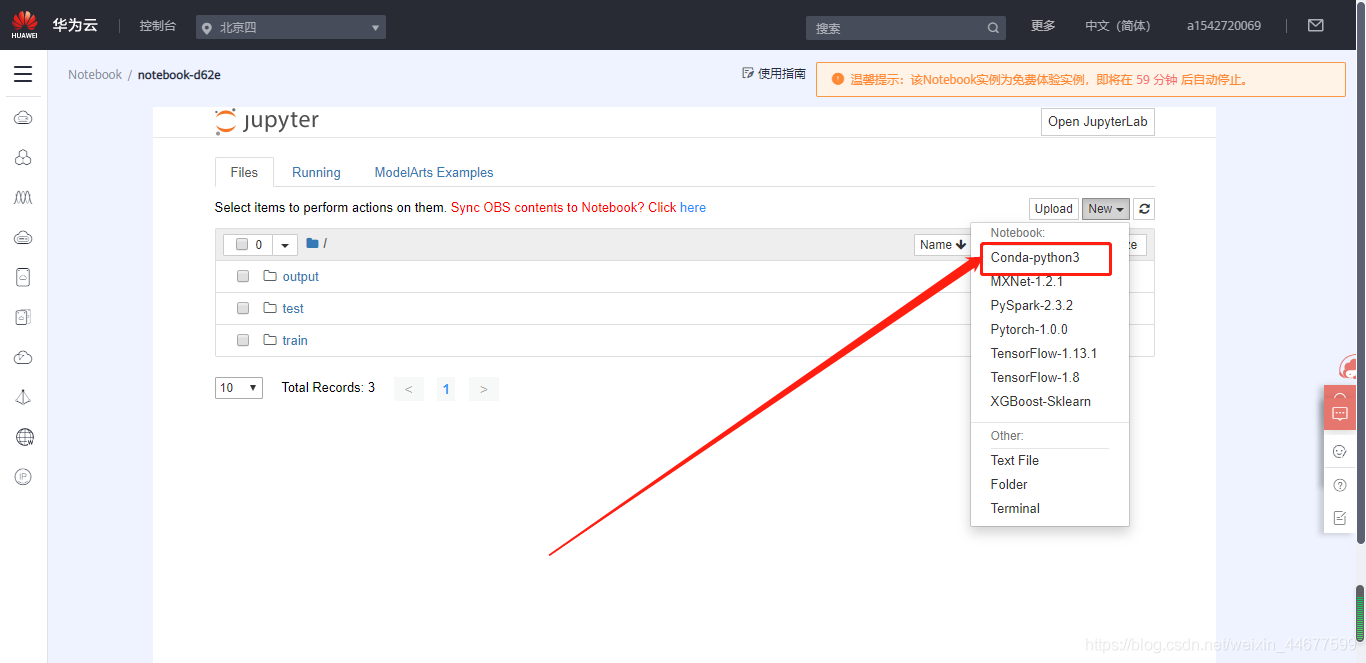The height and width of the screenshot is (663, 1366).
Task: Click the test folder icon
Action: [x=269, y=308]
